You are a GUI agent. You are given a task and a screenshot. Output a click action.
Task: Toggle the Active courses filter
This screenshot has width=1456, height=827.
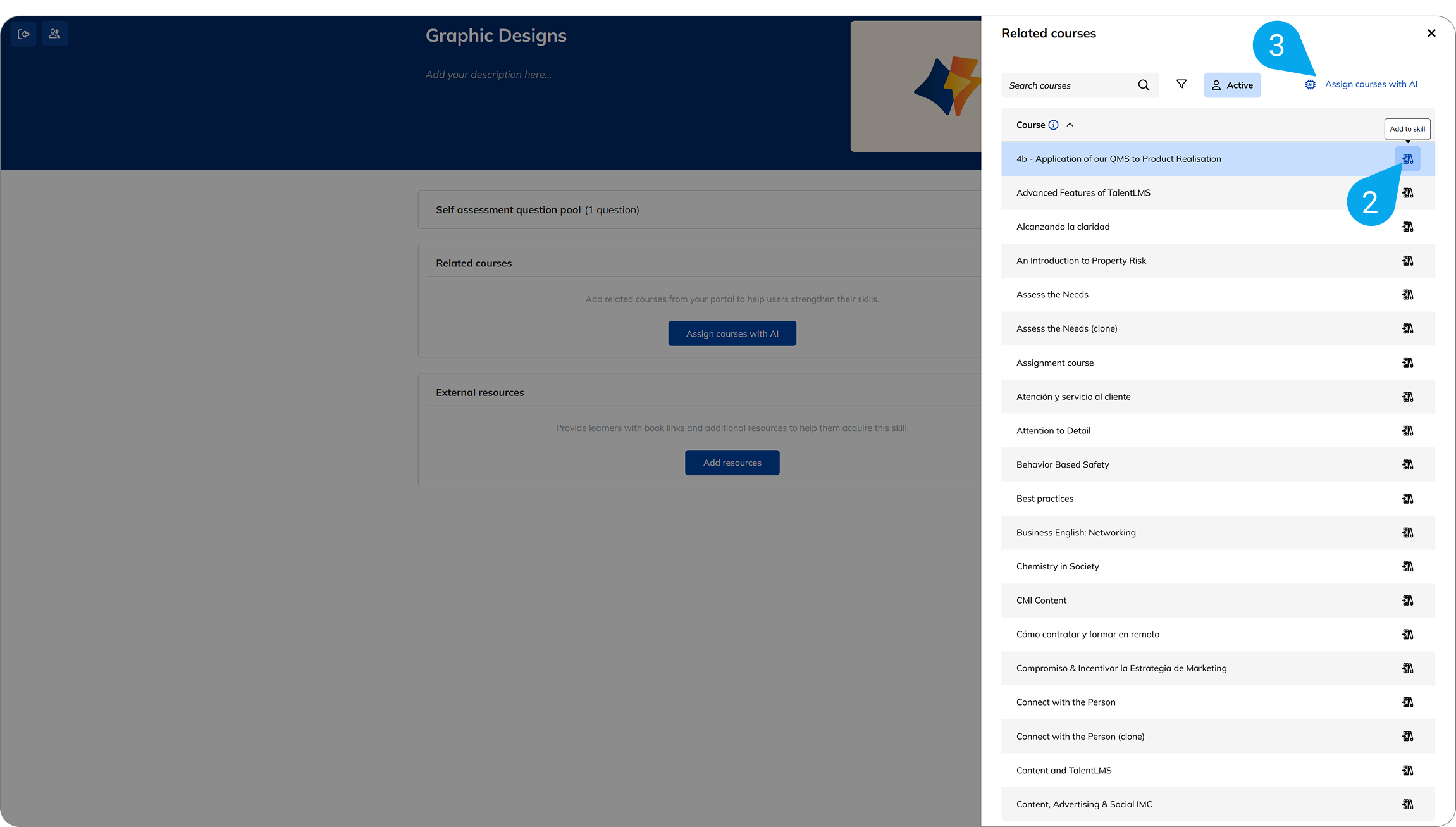[x=1231, y=85]
